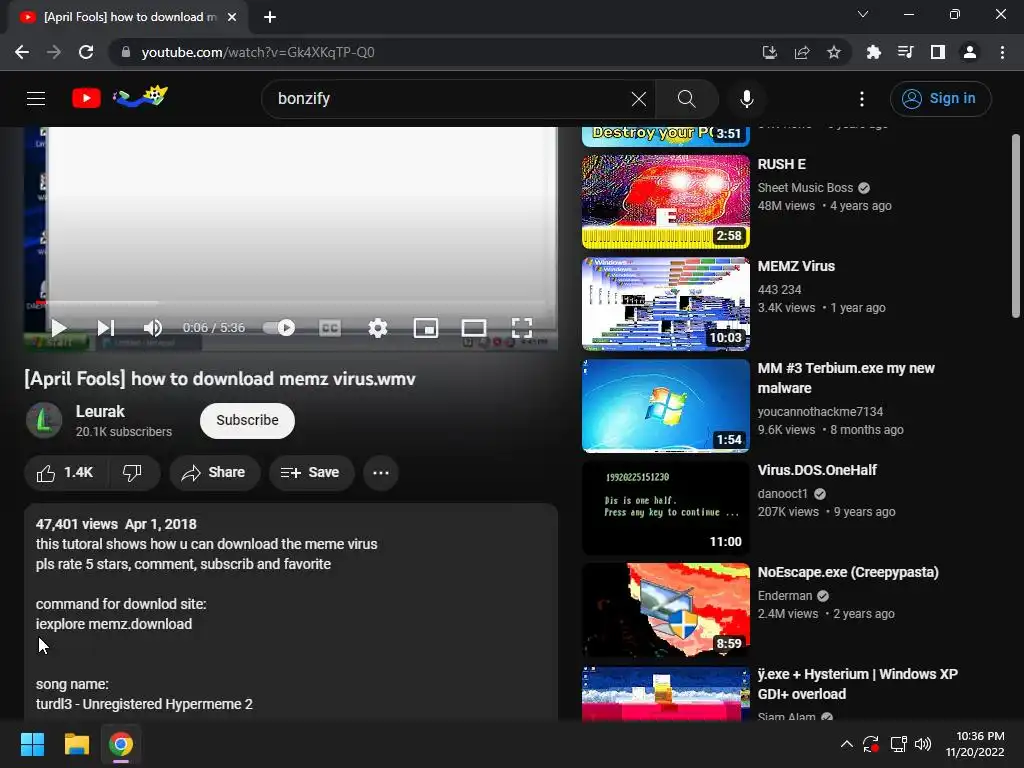
Task: Clear the search box with the X
Action: pyautogui.click(x=639, y=99)
